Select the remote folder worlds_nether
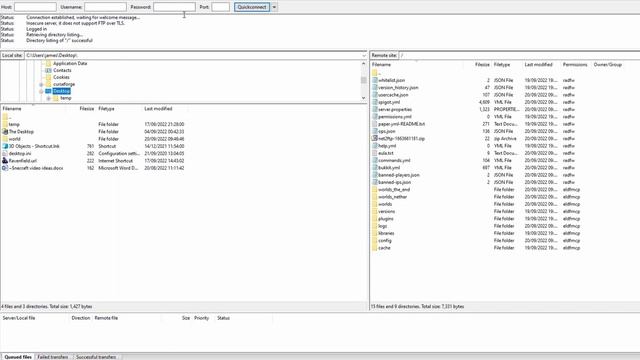The image size is (640, 360). 392,197
